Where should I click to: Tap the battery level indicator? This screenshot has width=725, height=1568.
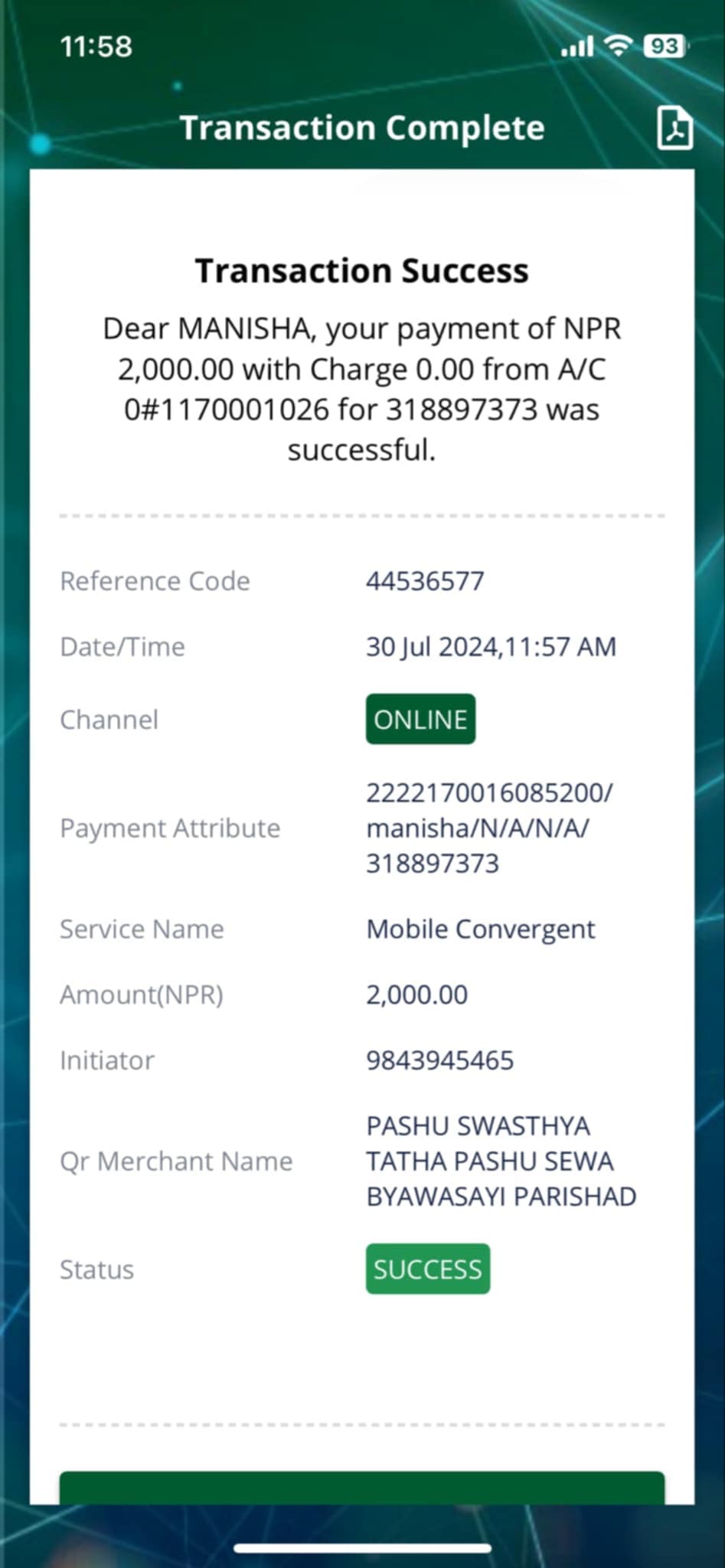click(x=665, y=46)
